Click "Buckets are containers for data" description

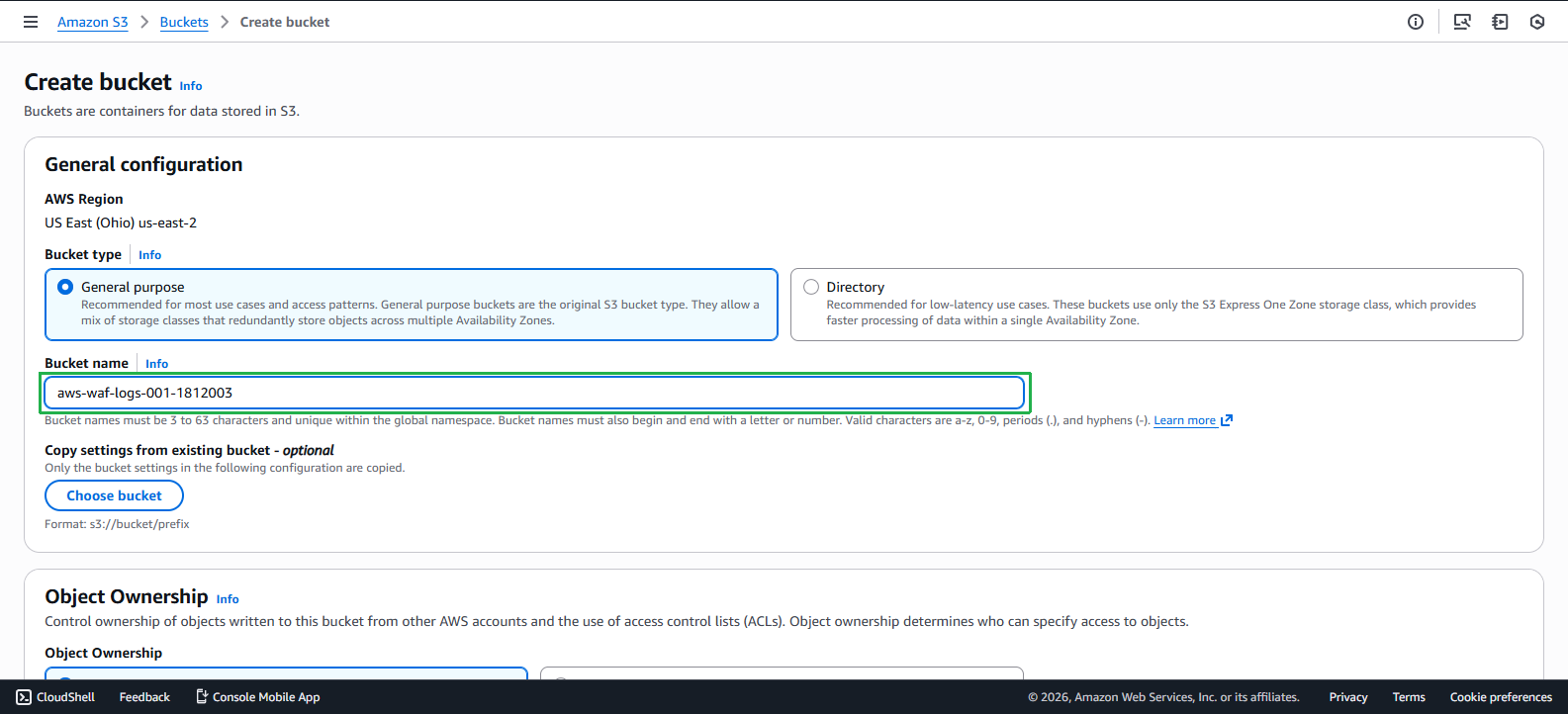161,111
